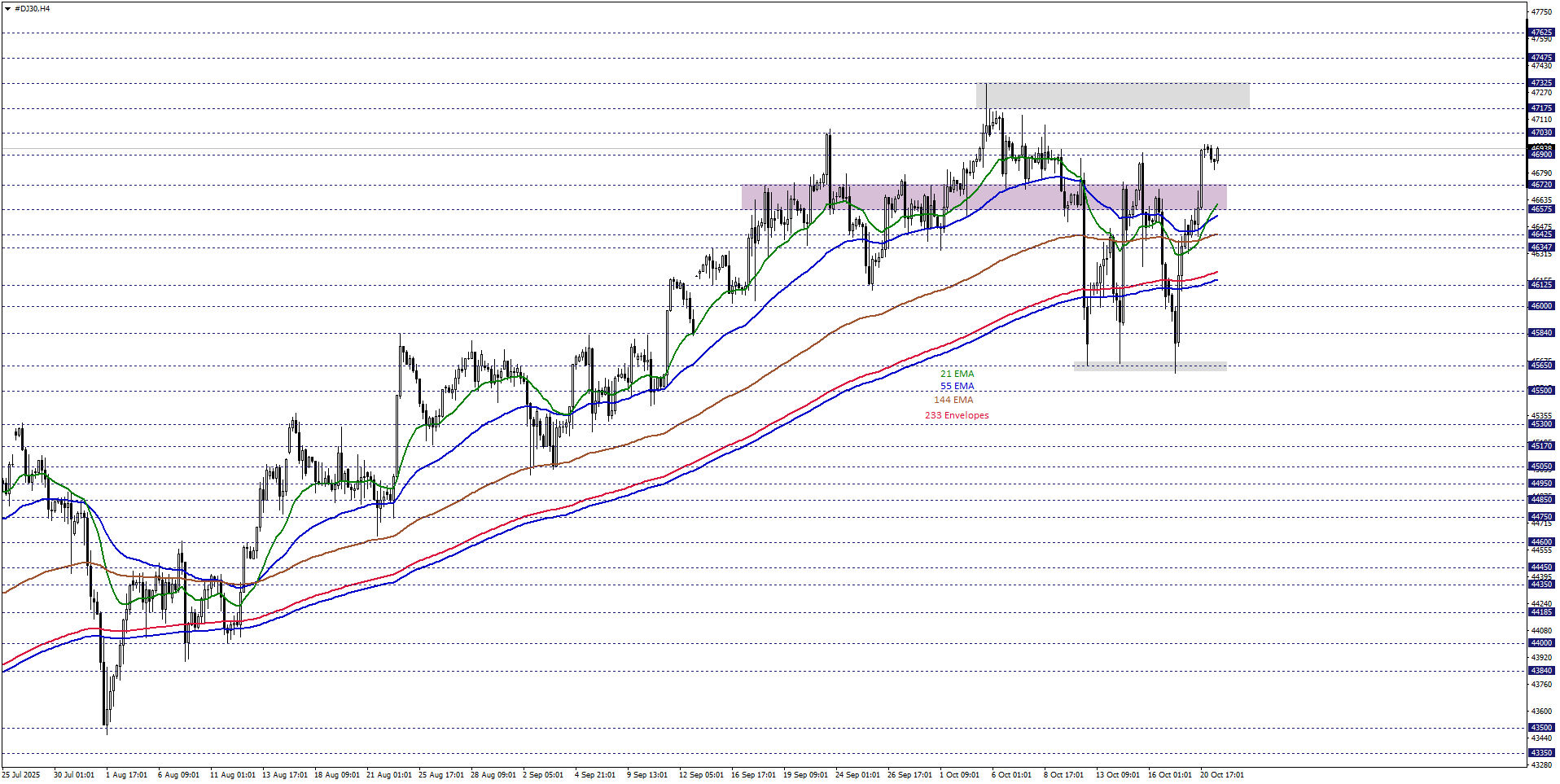This screenshot has width=1560, height=784.
Task: Click the 1 Oct 09:01 date label
Action: click(x=959, y=775)
